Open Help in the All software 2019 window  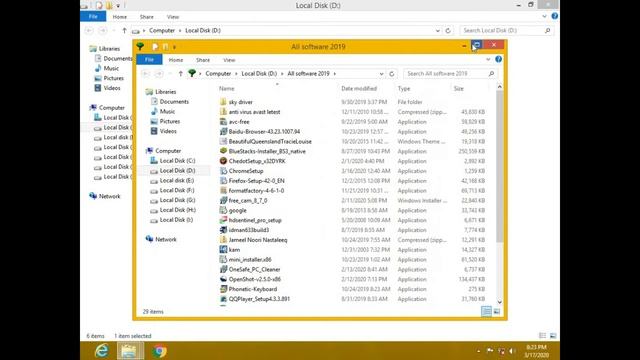pyautogui.click(x=498, y=59)
